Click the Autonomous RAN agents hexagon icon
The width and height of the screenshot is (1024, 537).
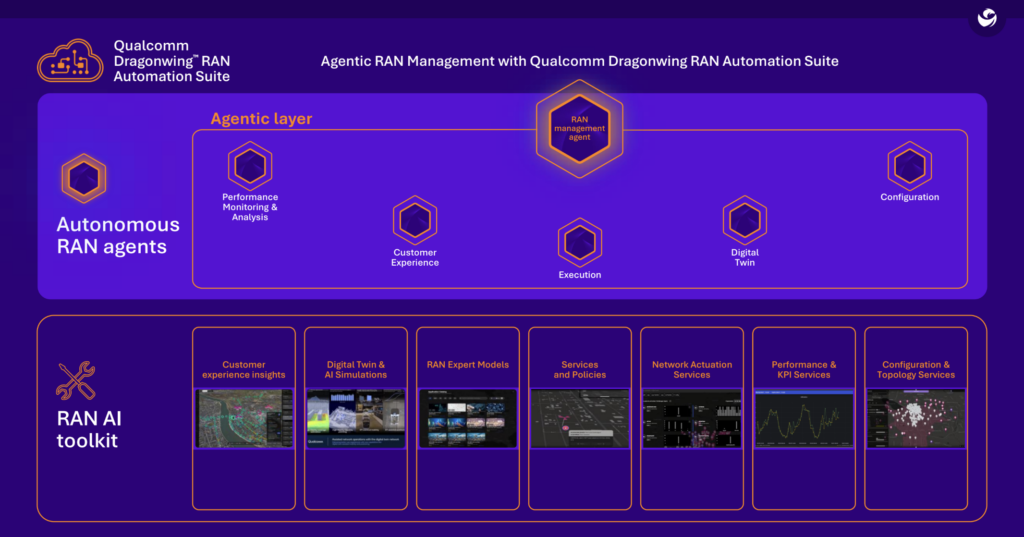pos(84,178)
